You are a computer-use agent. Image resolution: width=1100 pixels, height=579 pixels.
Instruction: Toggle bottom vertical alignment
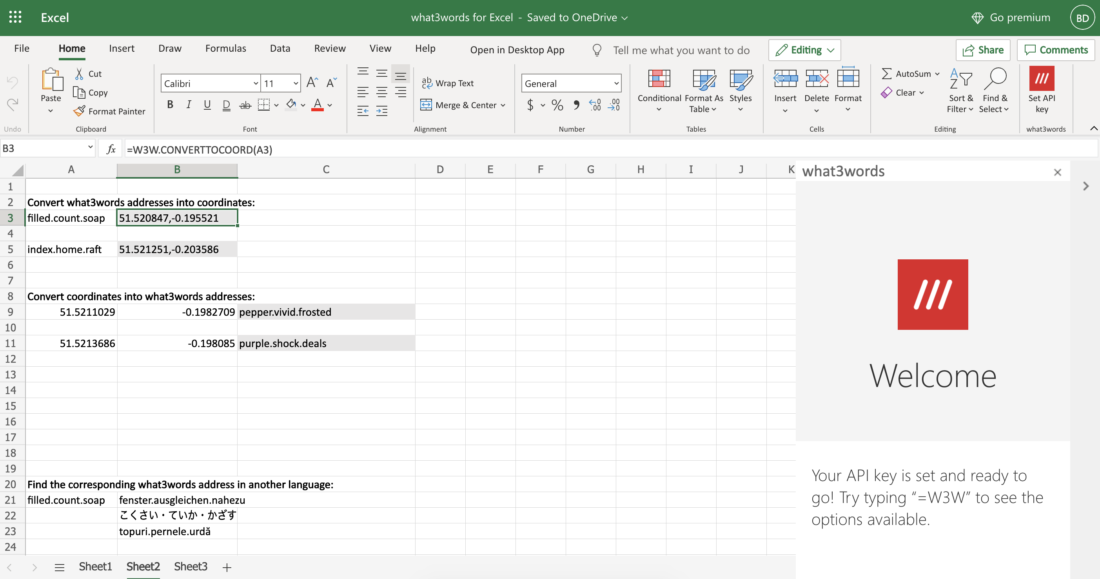point(401,75)
